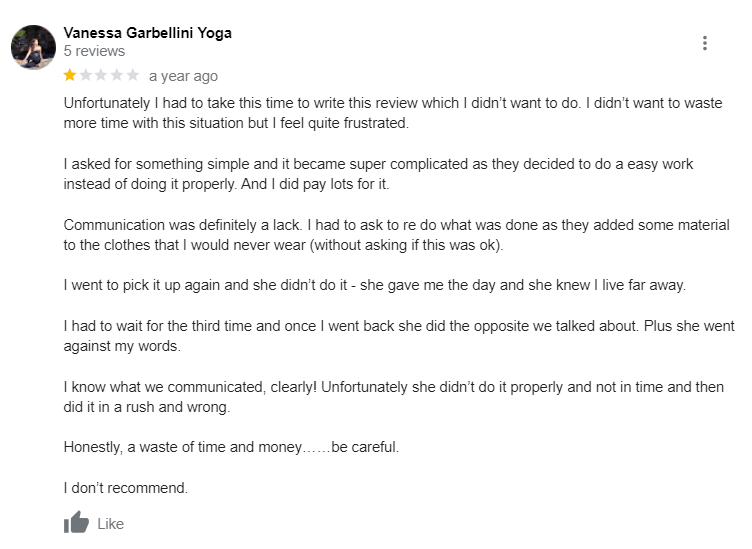The width and height of the screenshot is (752, 549).
Task: Click the thumbs-up icon
Action: [77, 522]
